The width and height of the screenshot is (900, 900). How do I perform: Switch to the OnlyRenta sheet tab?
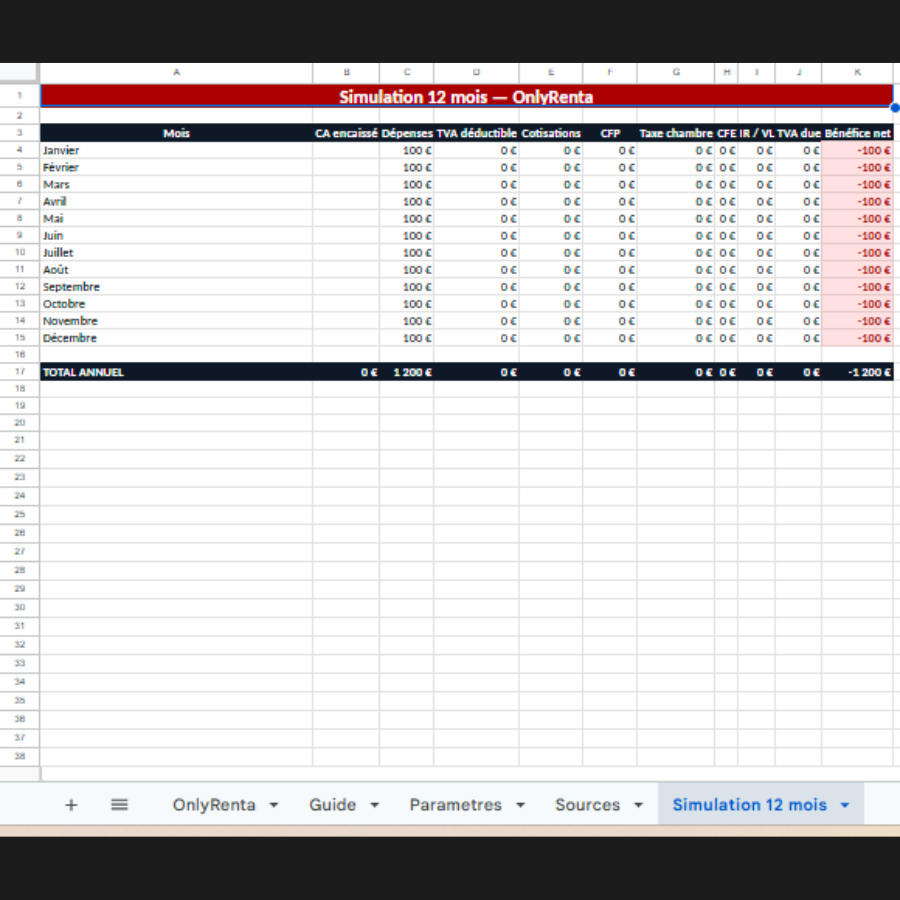tap(214, 805)
